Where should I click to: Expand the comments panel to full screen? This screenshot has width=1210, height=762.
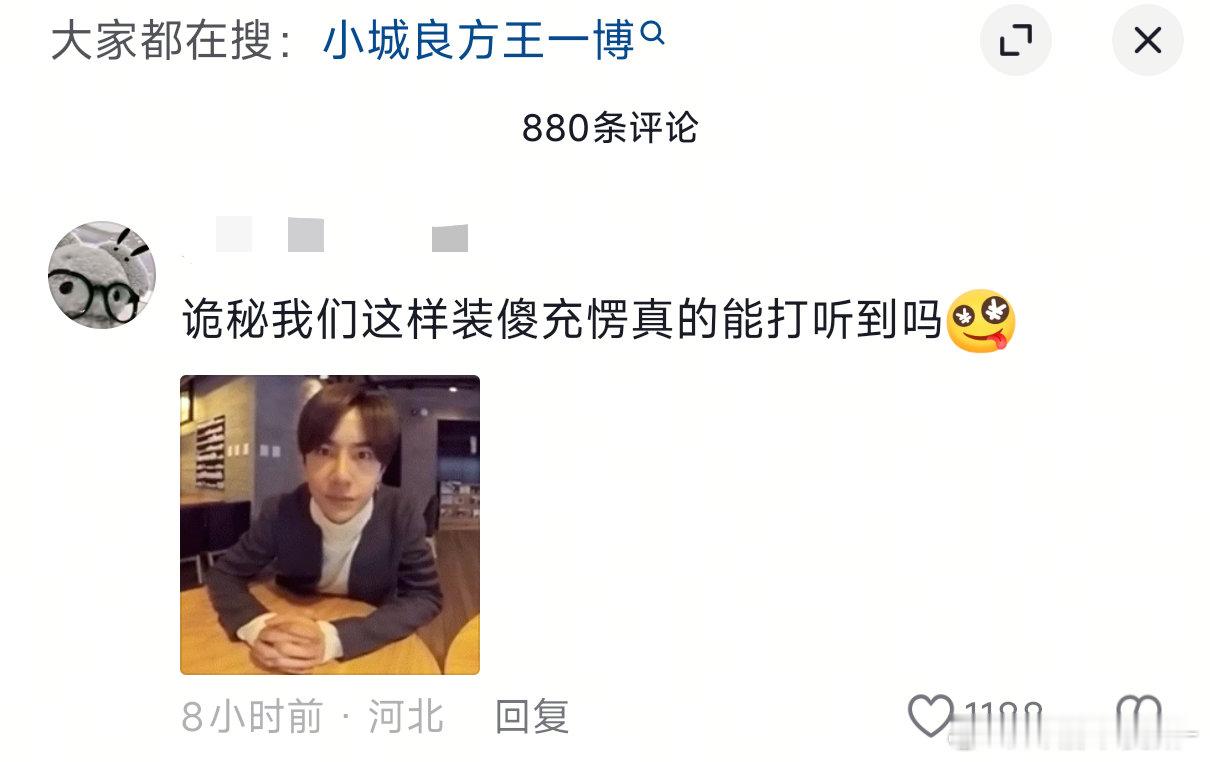(x=1016, y=40)
